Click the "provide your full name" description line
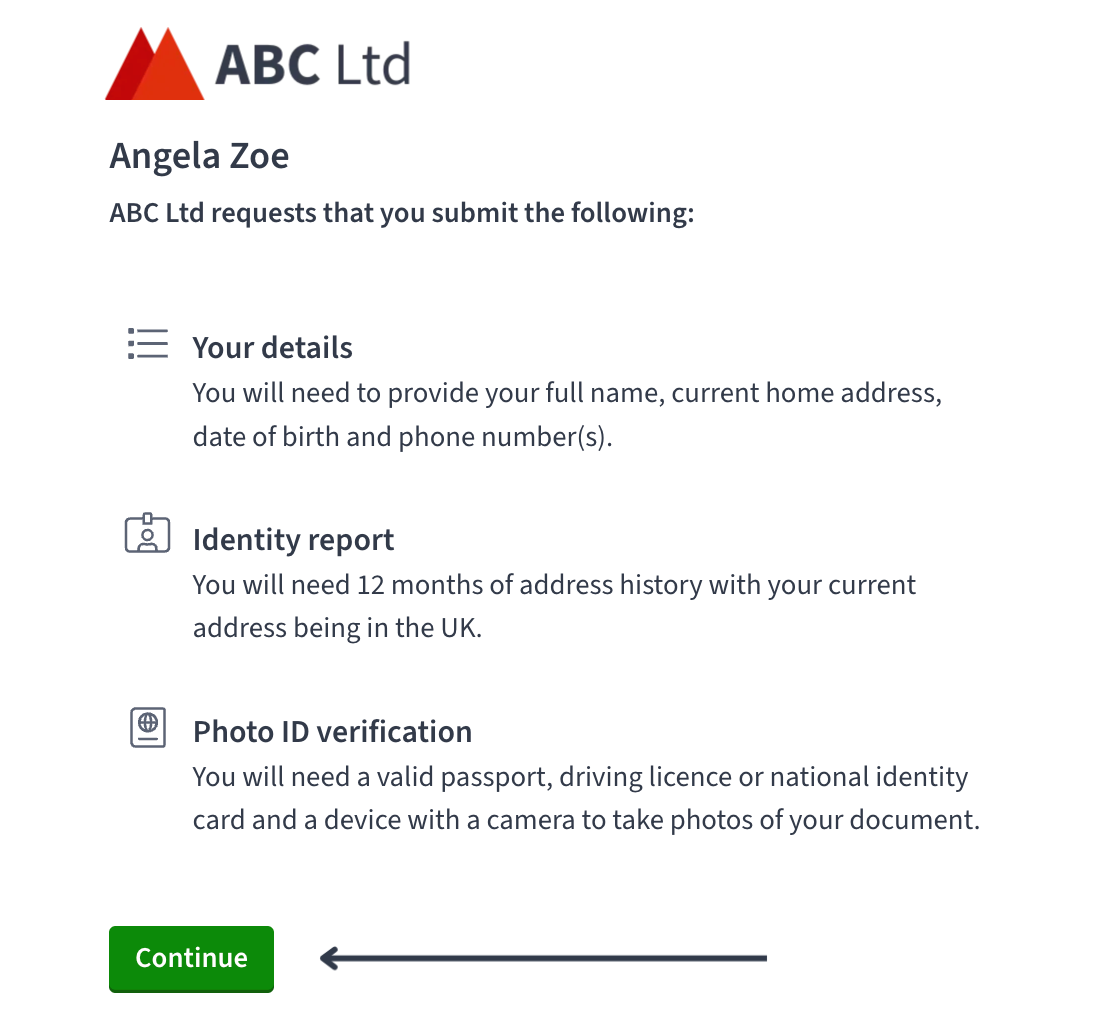Image resolution: width=1110 pixels, height=1024 pixels. pos(567,393)
